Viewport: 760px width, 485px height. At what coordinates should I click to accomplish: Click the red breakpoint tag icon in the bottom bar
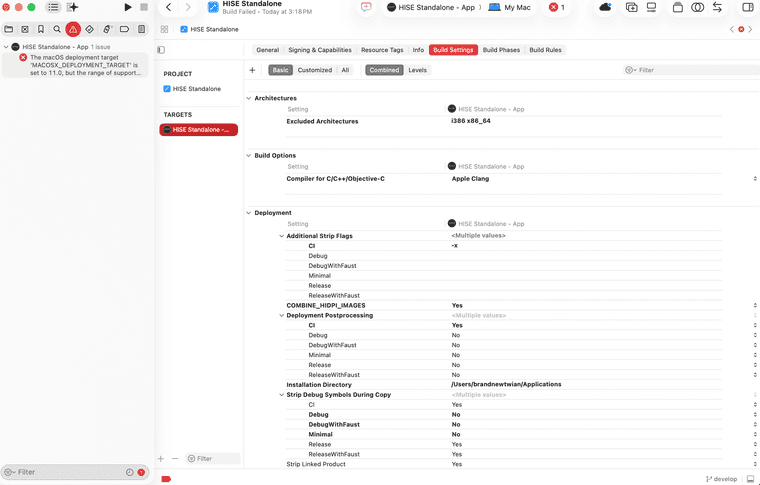tap(166, 479)
